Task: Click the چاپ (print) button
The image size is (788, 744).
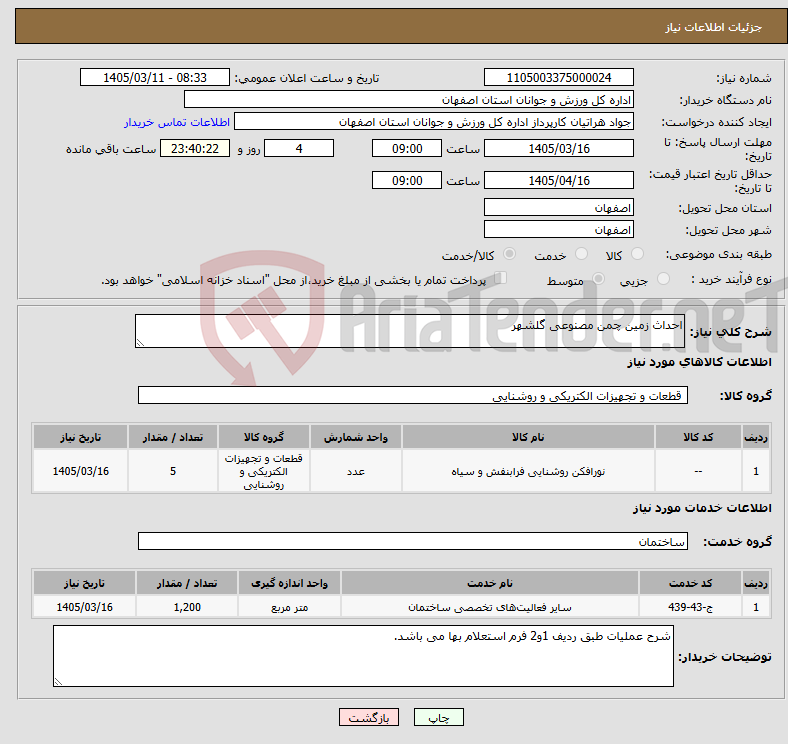Action: pyautogui.click(x=438, y=717)
